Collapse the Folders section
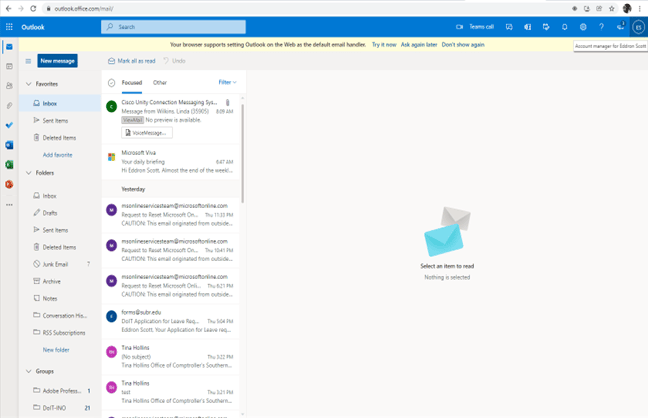Viewport: 648px width, 418px height. pyautogui.click(x=29, y=173)
